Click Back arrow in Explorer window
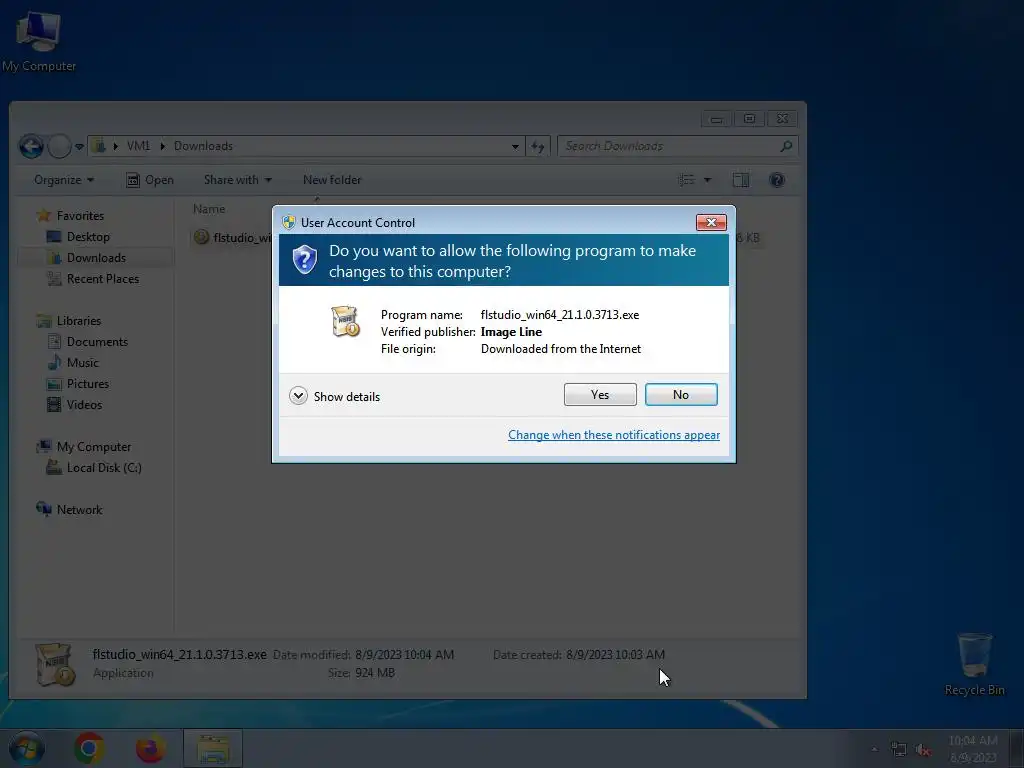The height and width of the screenshot is (768, 1024). click(31, 146)
